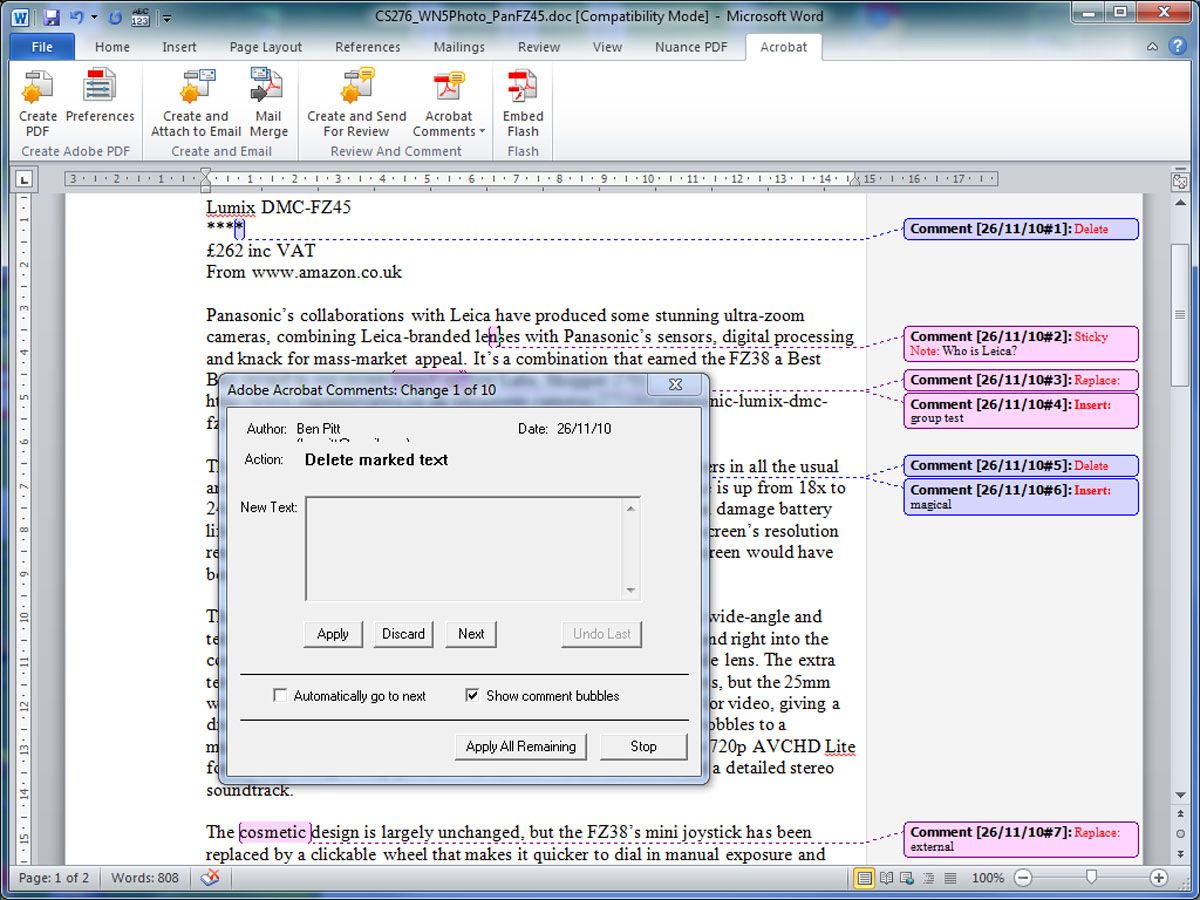
Task: Select comment bubble #1 Delete
Action: [1021, 229]
